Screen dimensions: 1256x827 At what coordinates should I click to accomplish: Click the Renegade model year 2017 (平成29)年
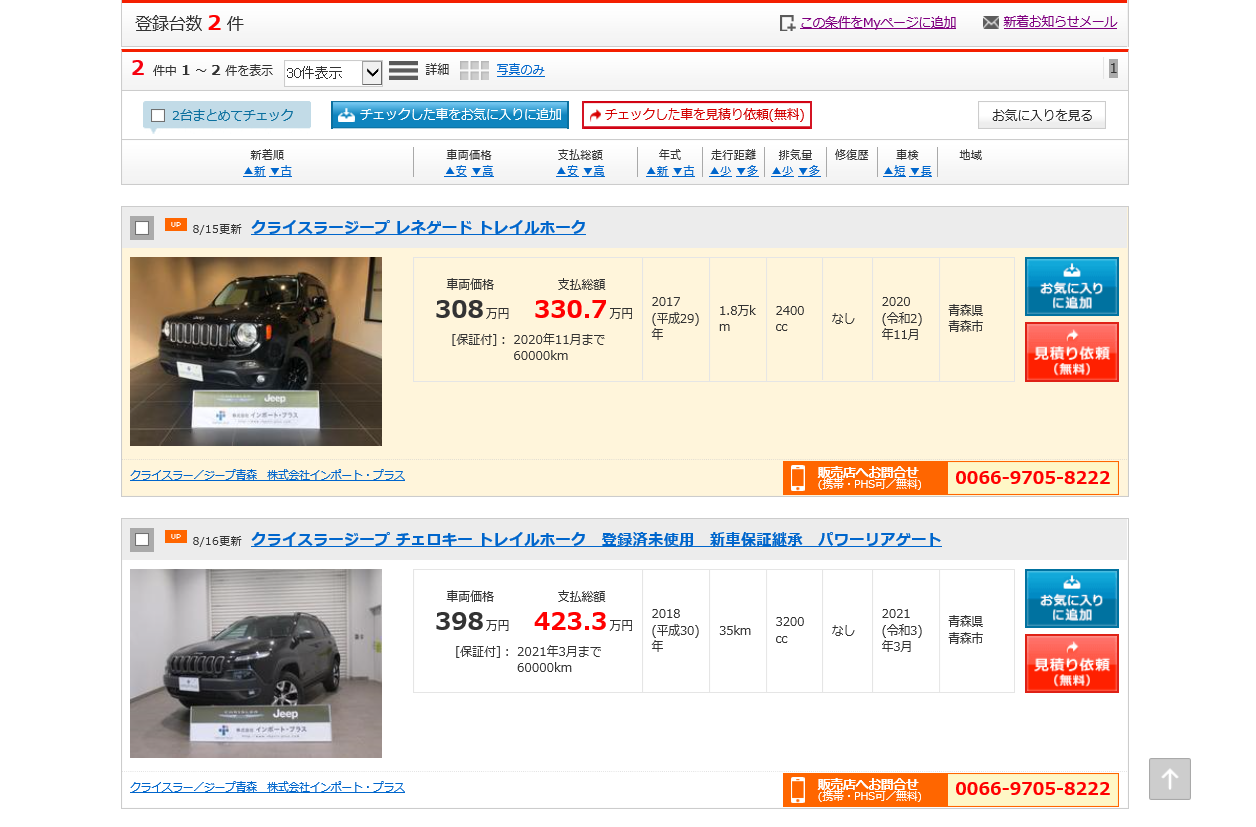point(676,318)
